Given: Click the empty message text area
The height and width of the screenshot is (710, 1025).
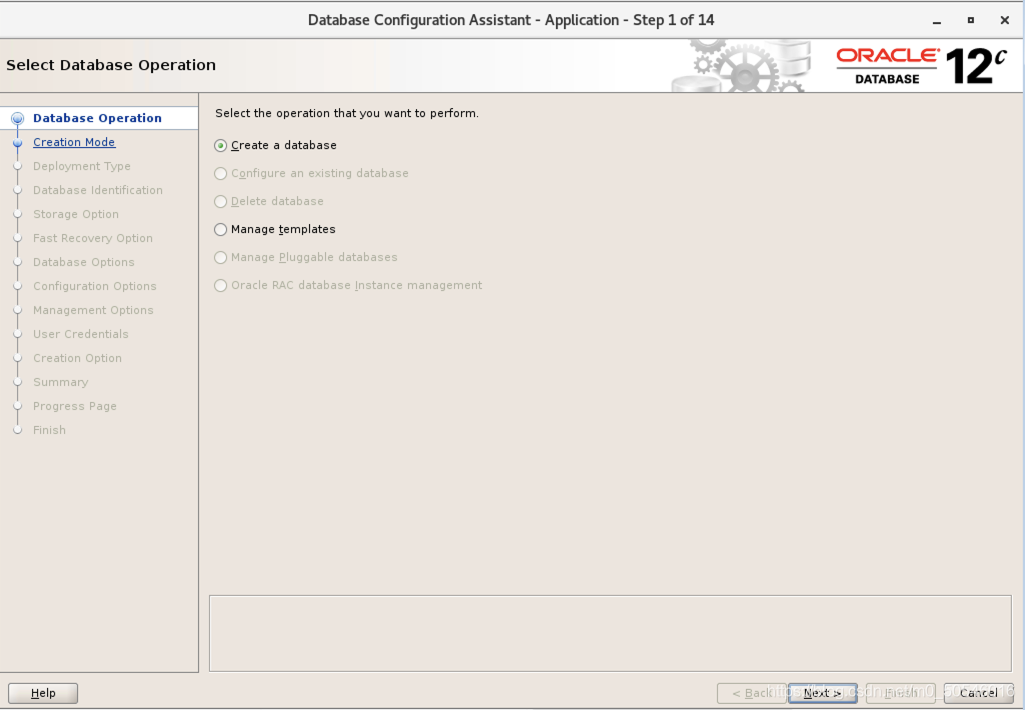Looking at the screenshot, I should tap(610, 633).
